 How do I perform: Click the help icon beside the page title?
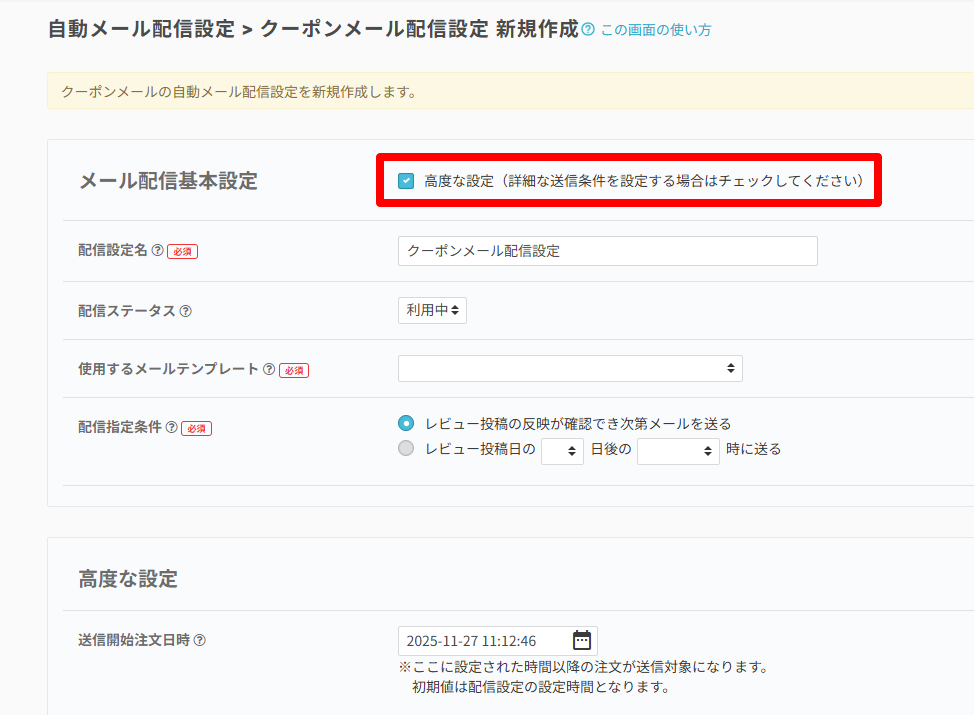tap(588, 30)
